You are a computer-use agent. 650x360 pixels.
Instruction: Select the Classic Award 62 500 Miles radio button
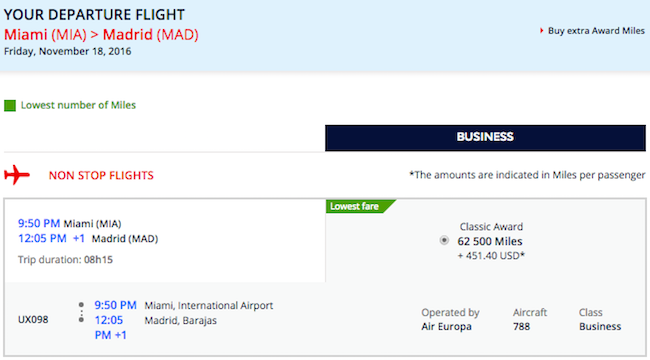(x=444, y=241)
